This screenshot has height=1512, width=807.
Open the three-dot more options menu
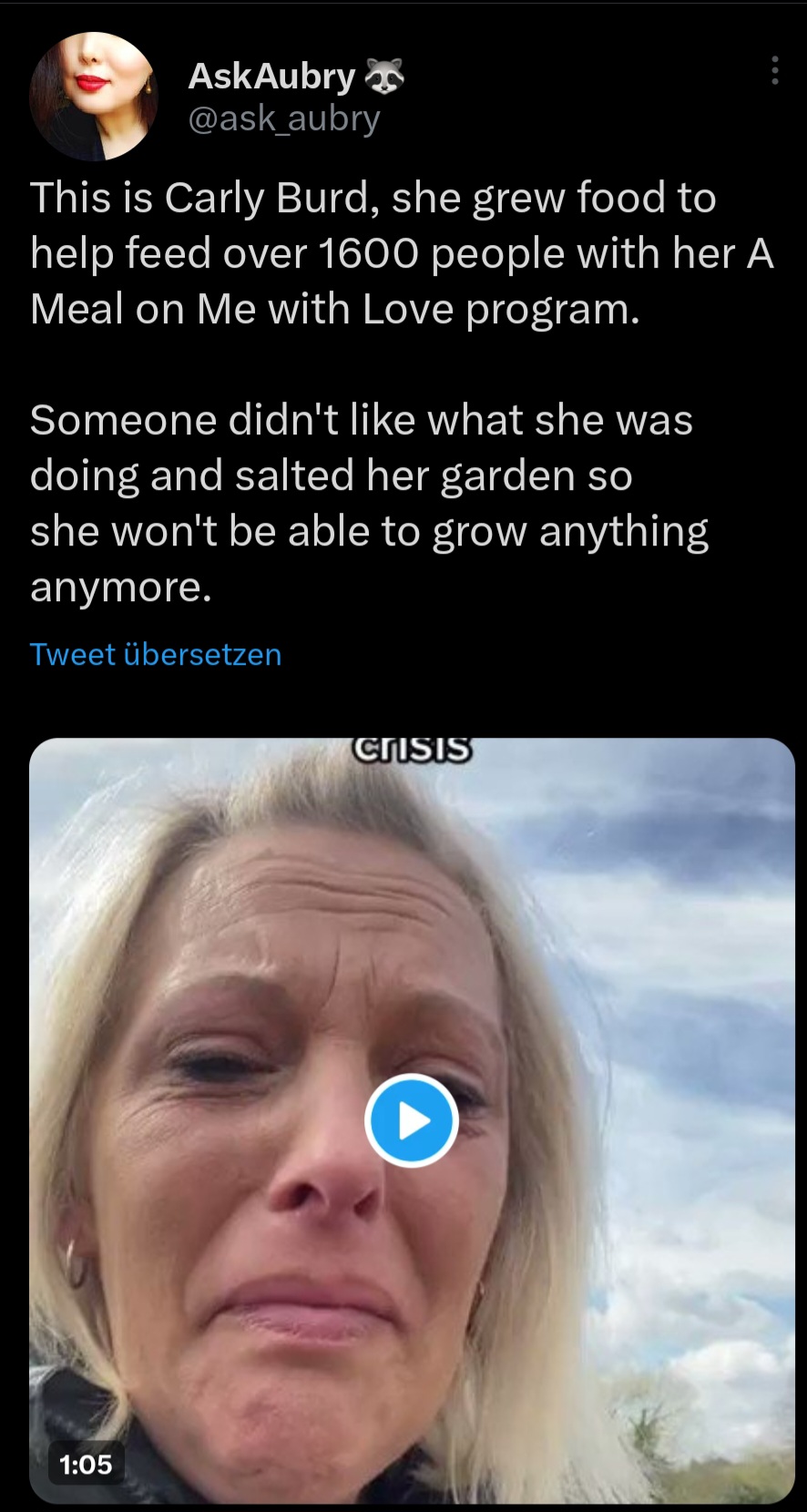(x=774, y=70)
